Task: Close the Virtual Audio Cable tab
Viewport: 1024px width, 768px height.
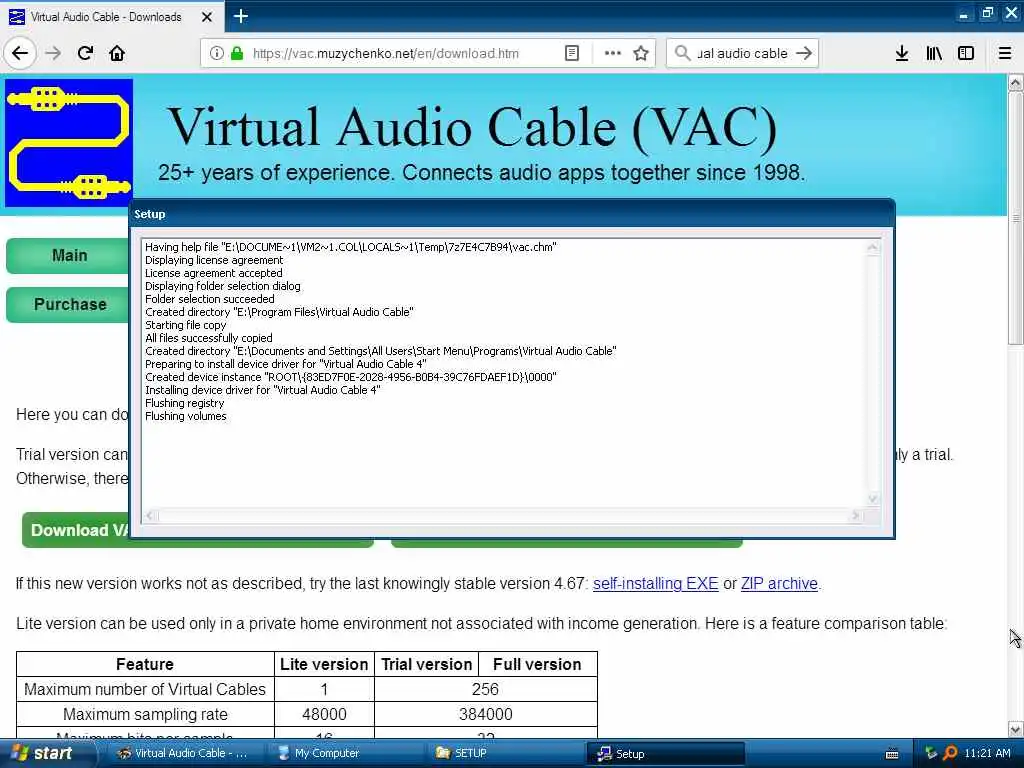Action: [x=207, y=17]
